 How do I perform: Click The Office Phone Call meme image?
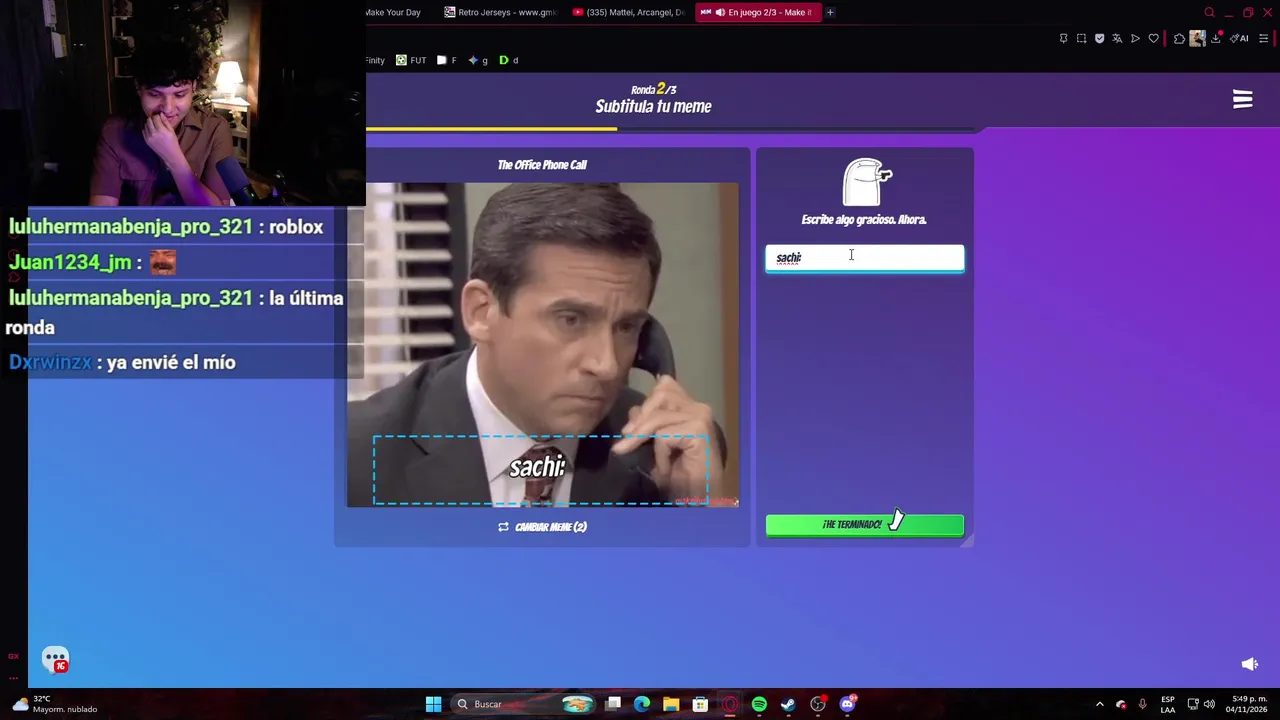point(542,345)
